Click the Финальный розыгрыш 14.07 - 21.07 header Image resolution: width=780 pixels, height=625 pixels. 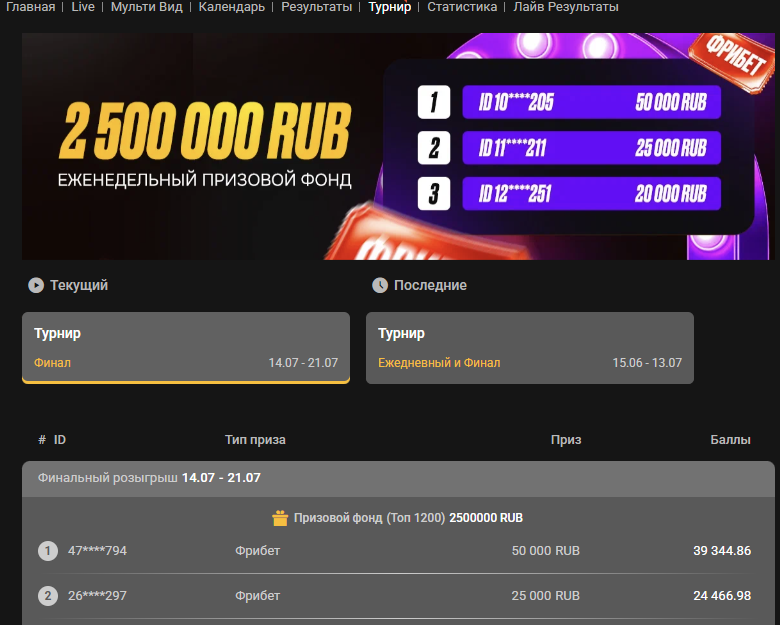(398, 478)
